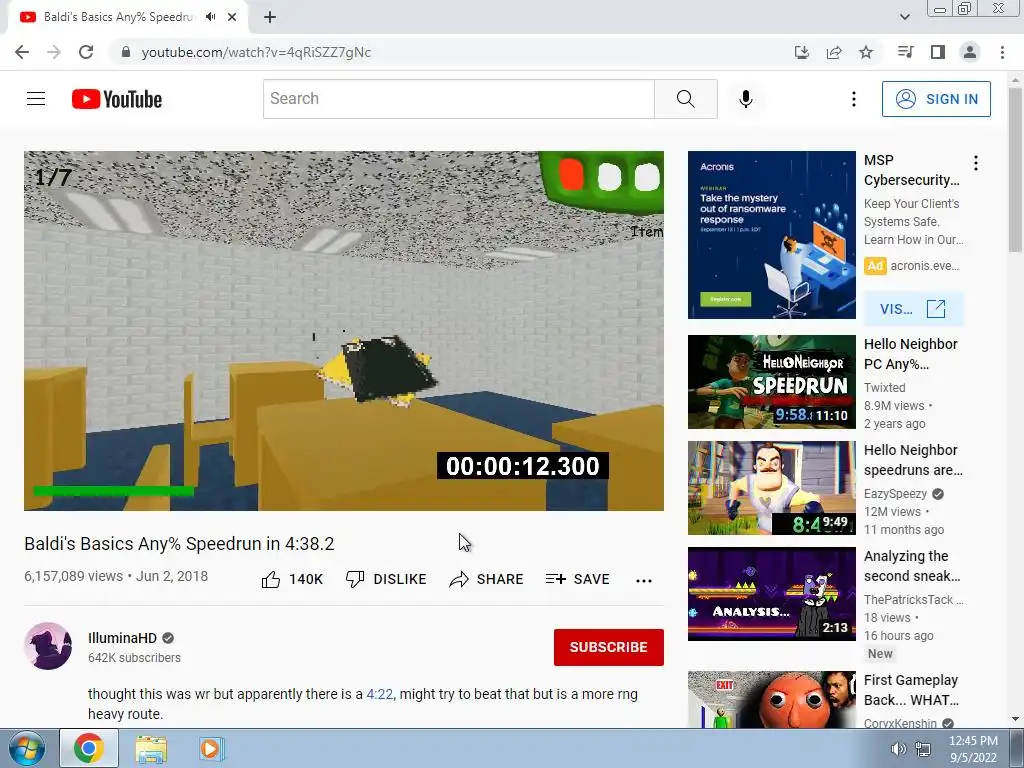
Task: Subscribe to IlluminaHD
Action: [x=609, y=647]
